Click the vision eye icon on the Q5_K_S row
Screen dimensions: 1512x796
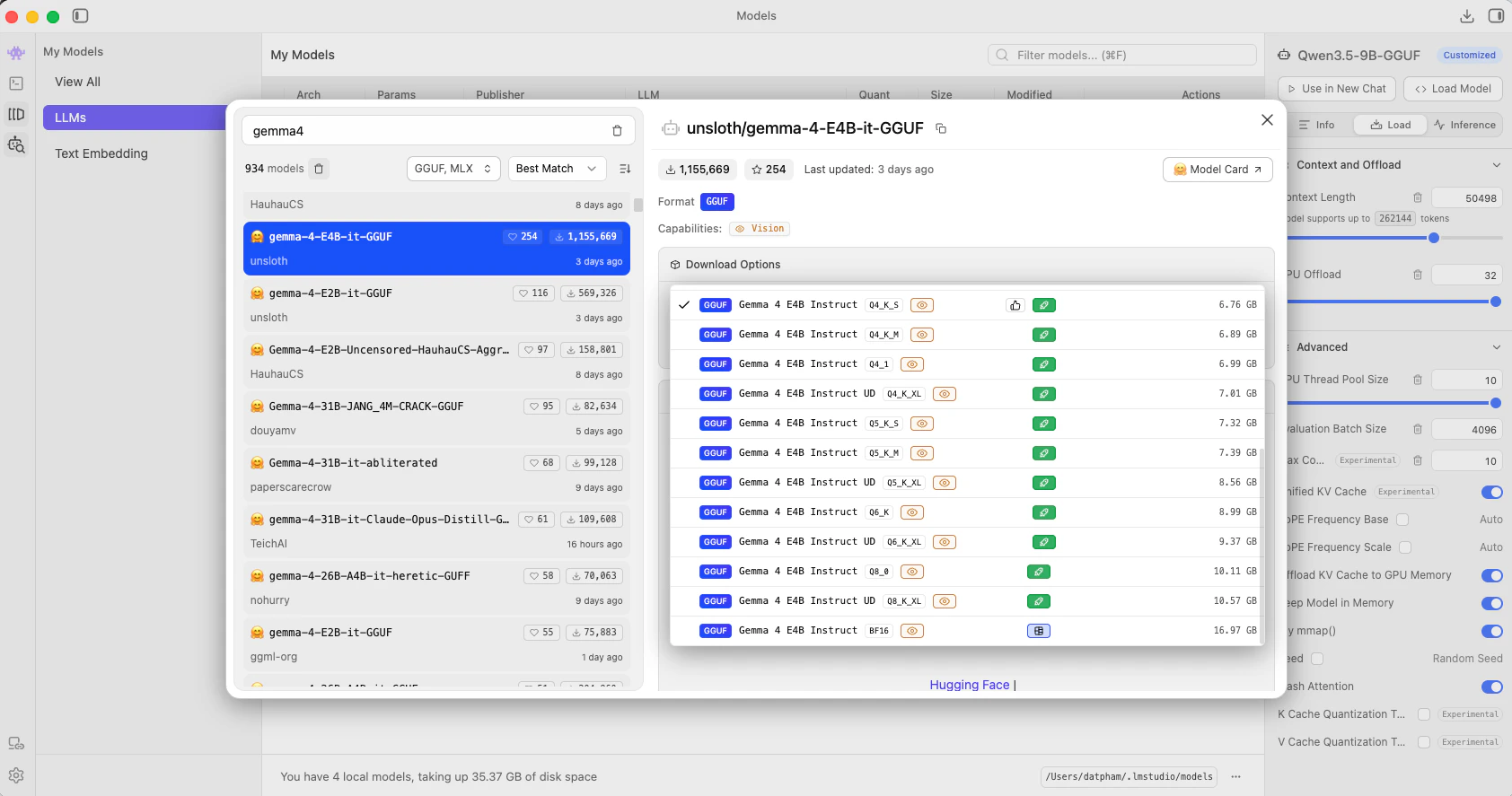click(x=922, y=424)
